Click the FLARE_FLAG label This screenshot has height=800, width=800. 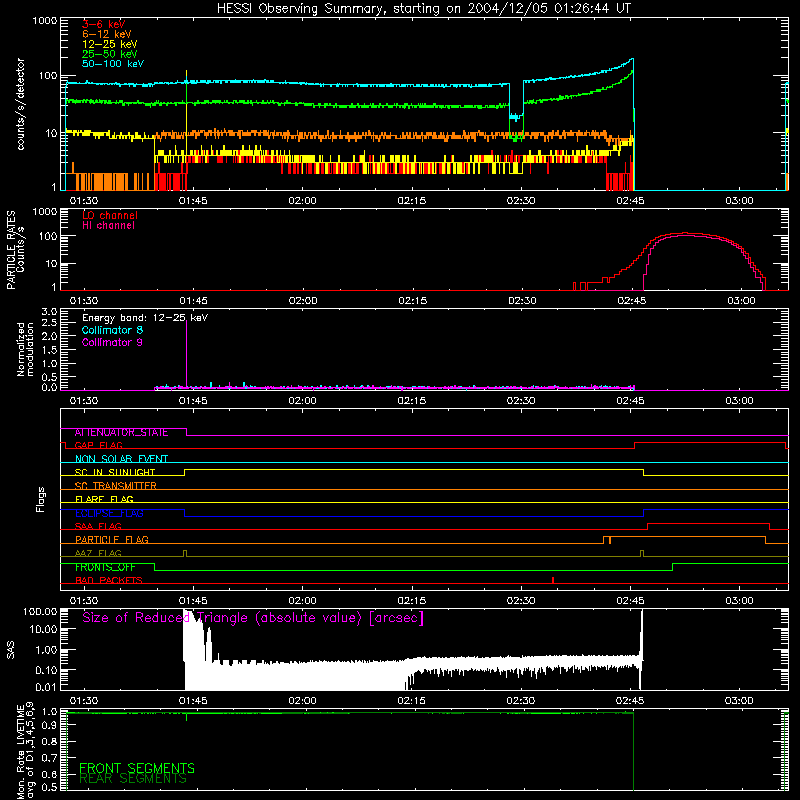pyautogui.click(x=104, y=499)
